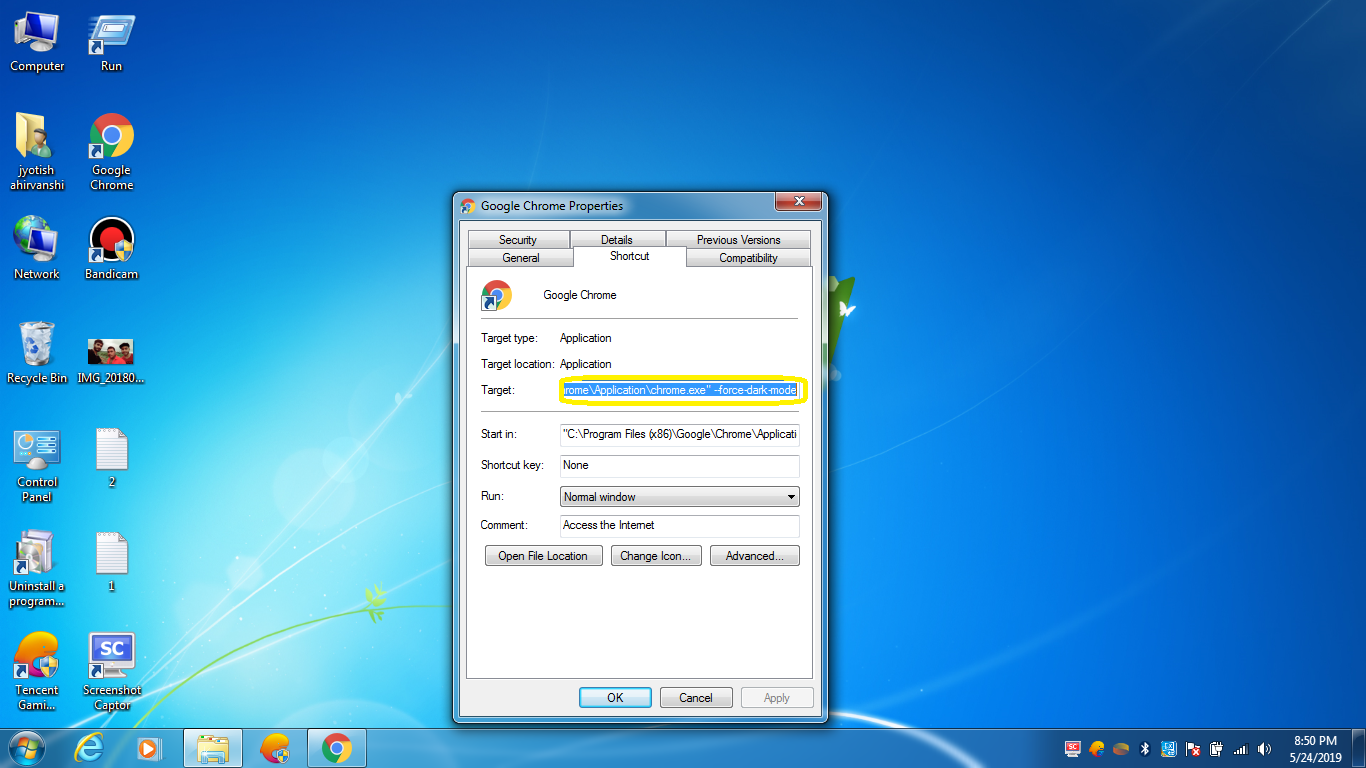Select the Tencent Gaming desktop shortcut
Screen dimensions: 1366x768
tap(36, 672)
